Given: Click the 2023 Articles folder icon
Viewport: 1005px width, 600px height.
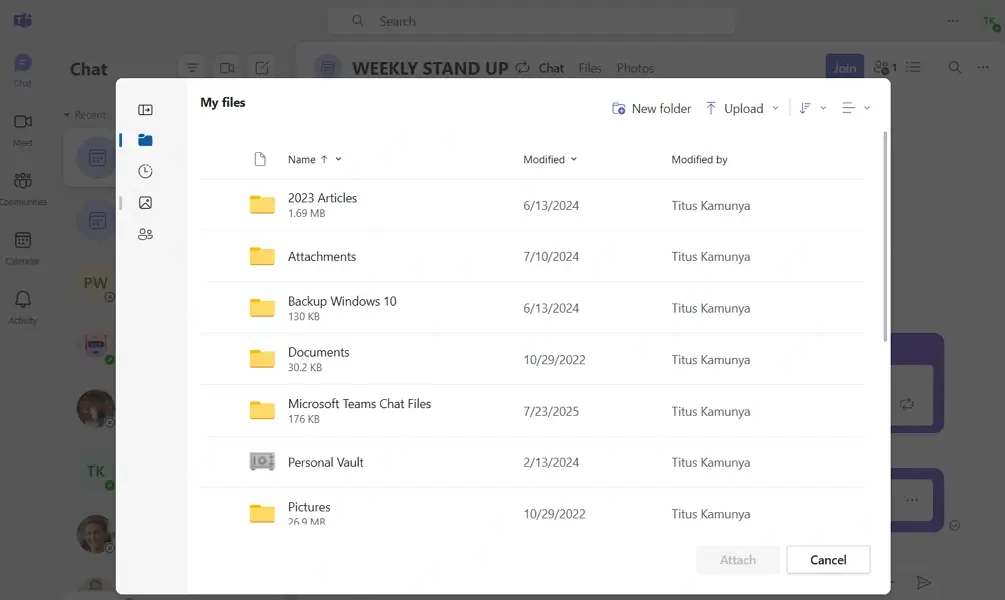Looking at the screenshot, I should pos(262,205).
